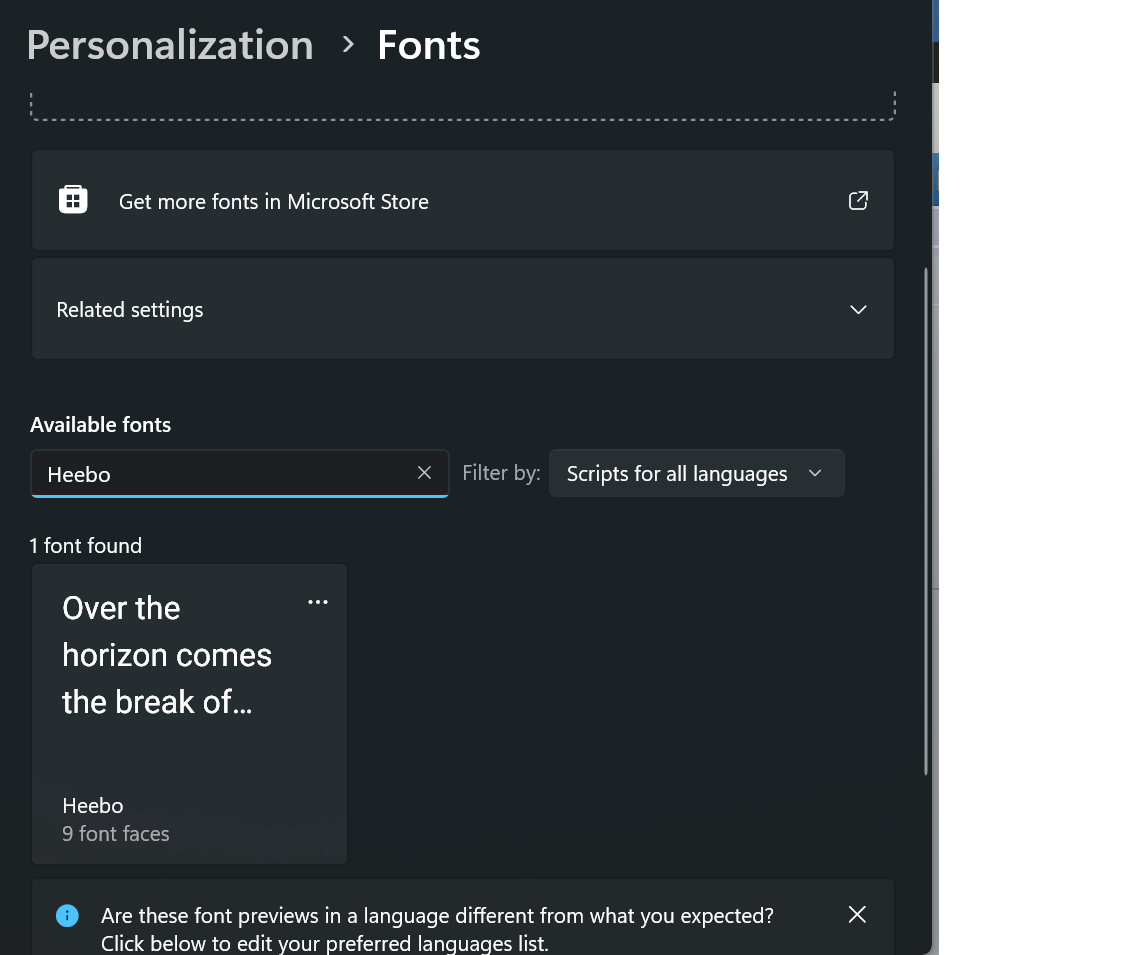This screenshot has width=1148, height=955.
Task: Click the breadcrumb arrow separator
Action: point(348,45)
